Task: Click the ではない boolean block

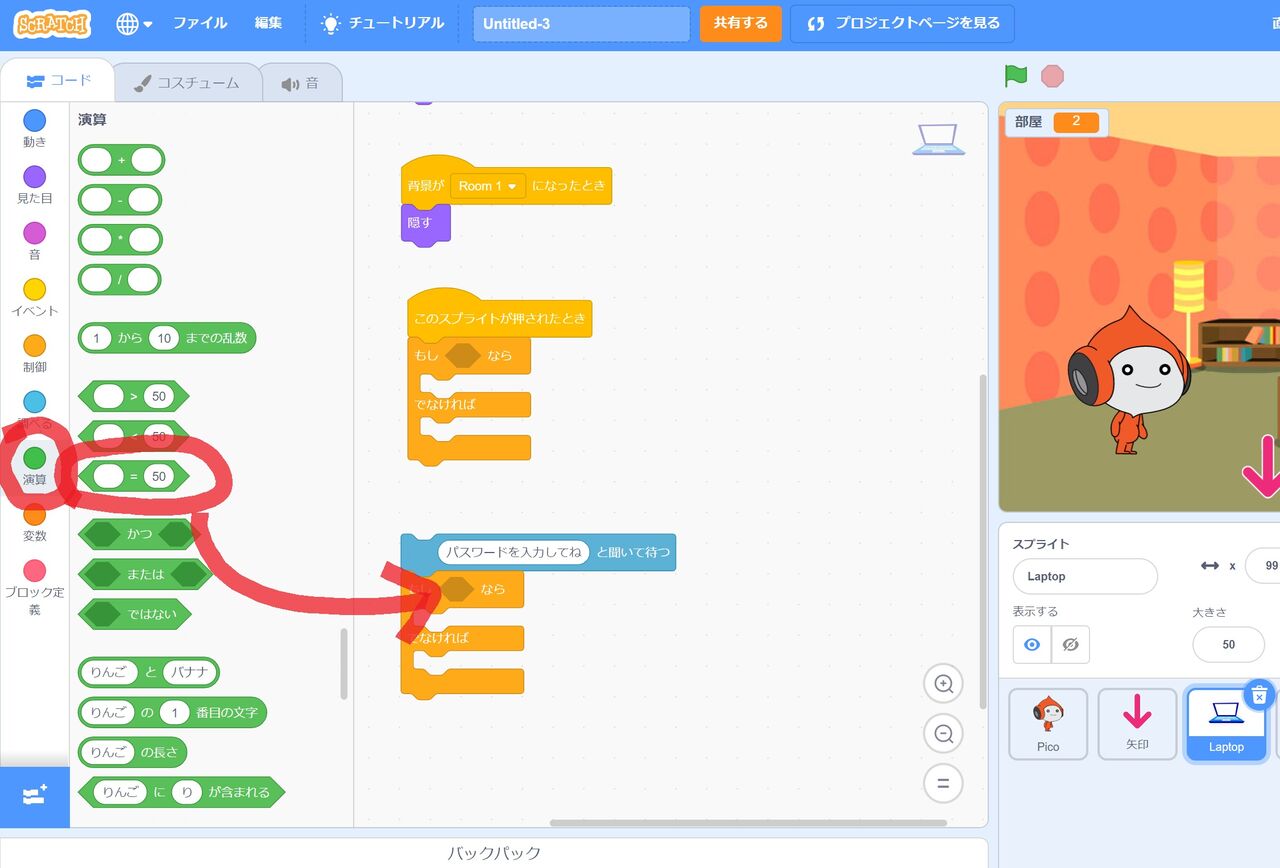Action: point(134,614)
